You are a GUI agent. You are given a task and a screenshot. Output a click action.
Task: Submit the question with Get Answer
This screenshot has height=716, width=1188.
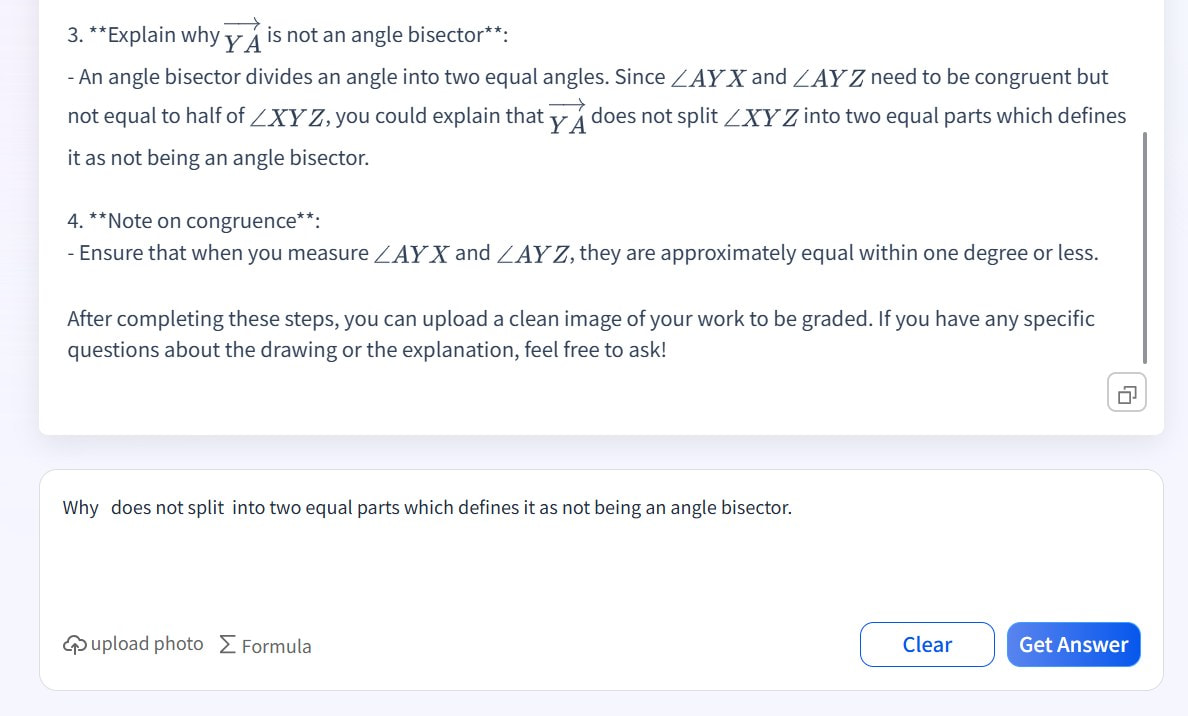[x=1074, y=645]
